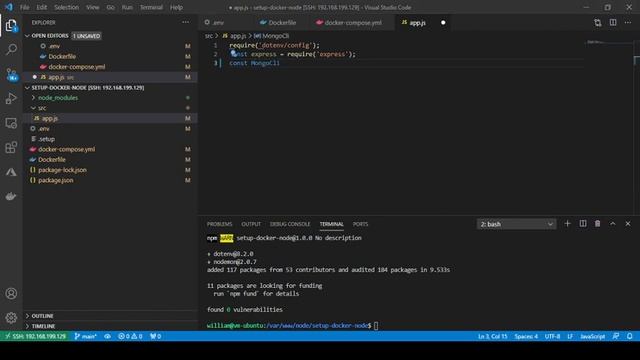The width and height of the screenshot is (640, 360).
Task: Open the Source Control view icon
Action: [x=11, y=74]
